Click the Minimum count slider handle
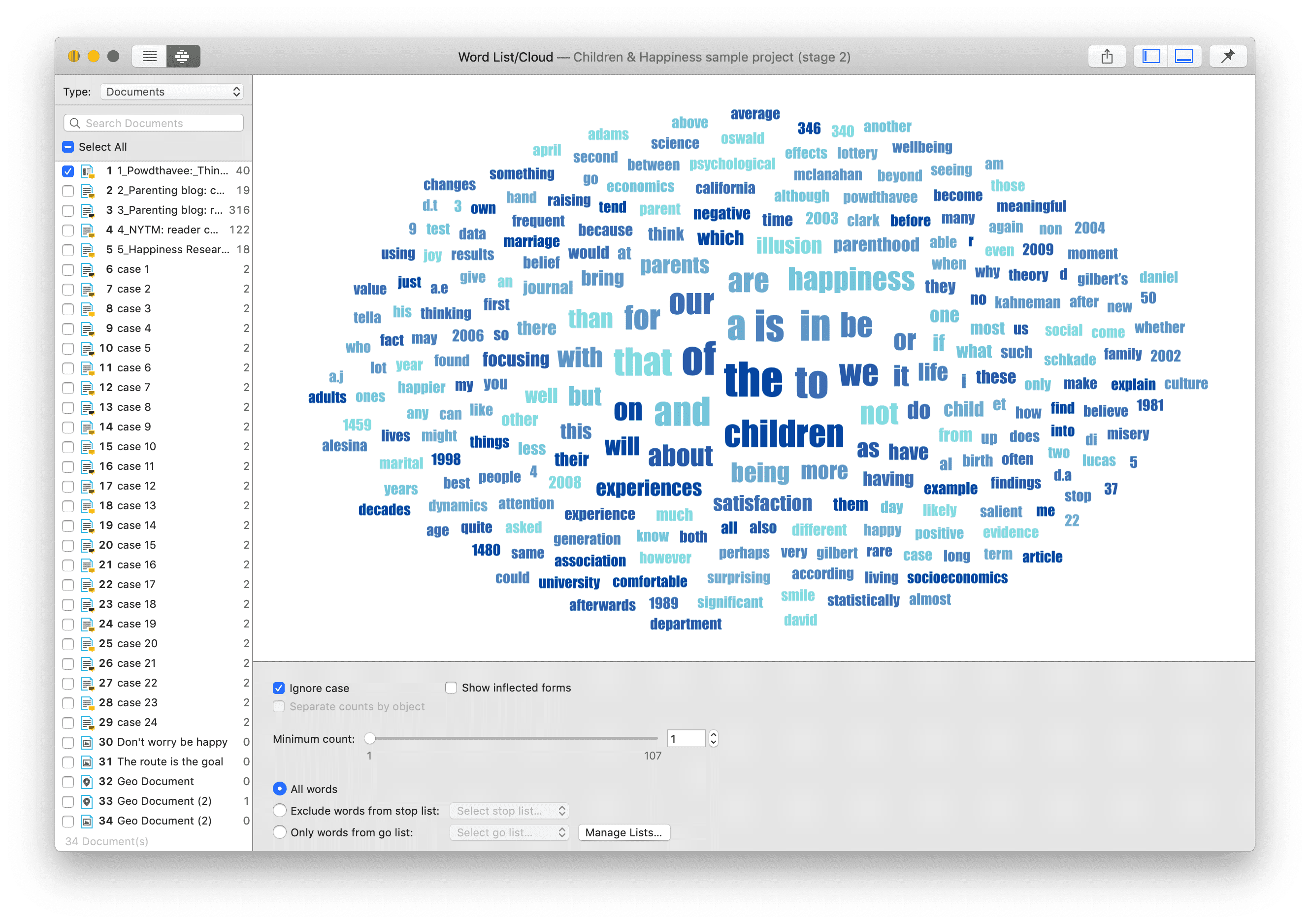This screenshot has width=1310, height=924. click(x=370, y=738)
